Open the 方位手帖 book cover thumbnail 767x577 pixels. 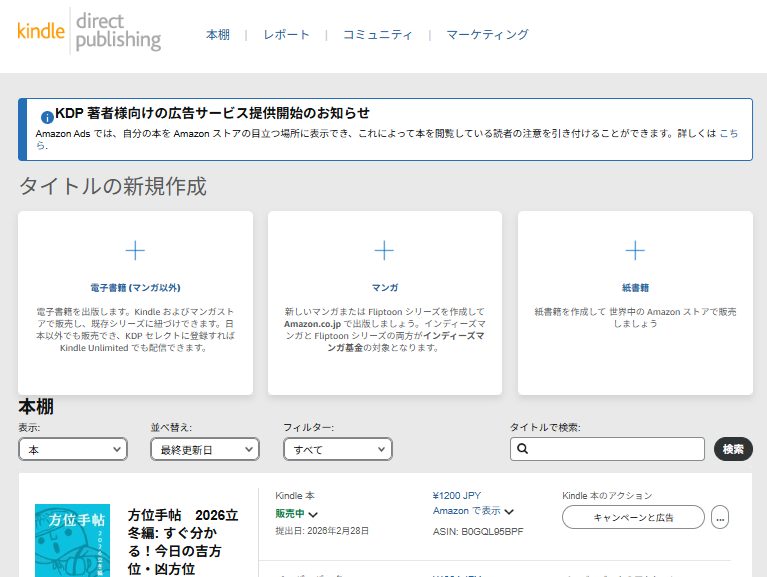tap(72, 540)
